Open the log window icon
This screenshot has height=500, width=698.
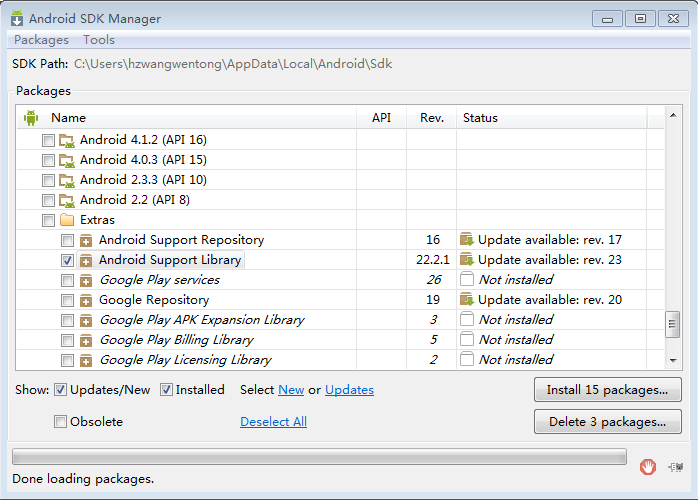(676, 467)
